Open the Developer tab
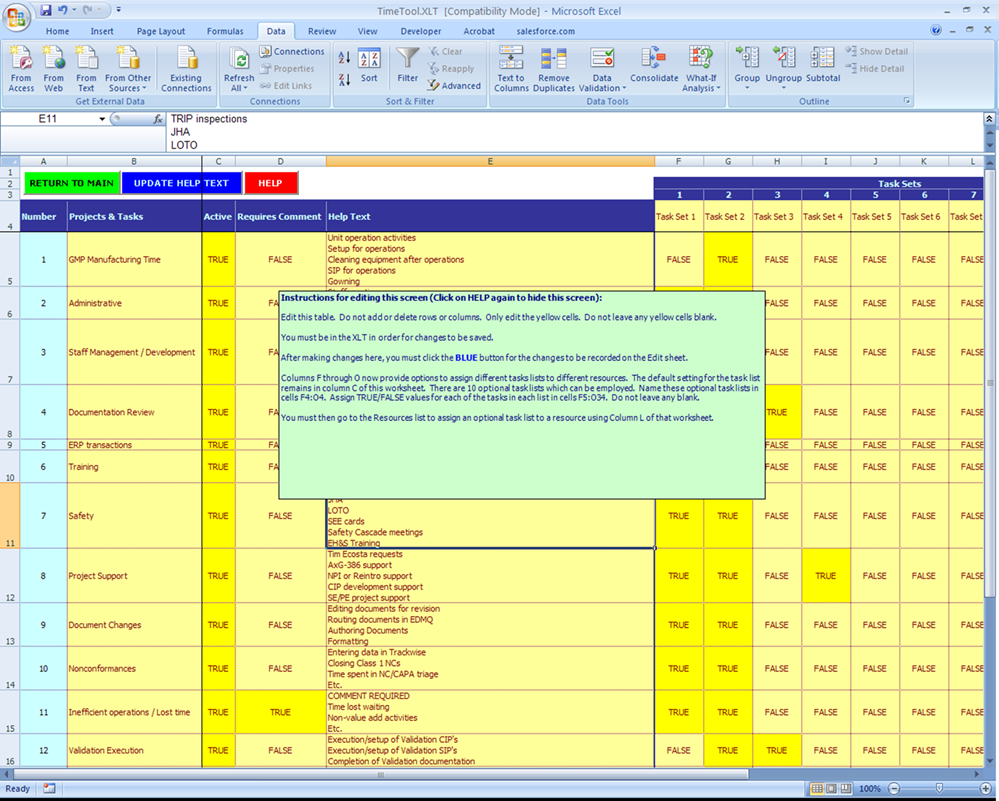 click(420, 31)
